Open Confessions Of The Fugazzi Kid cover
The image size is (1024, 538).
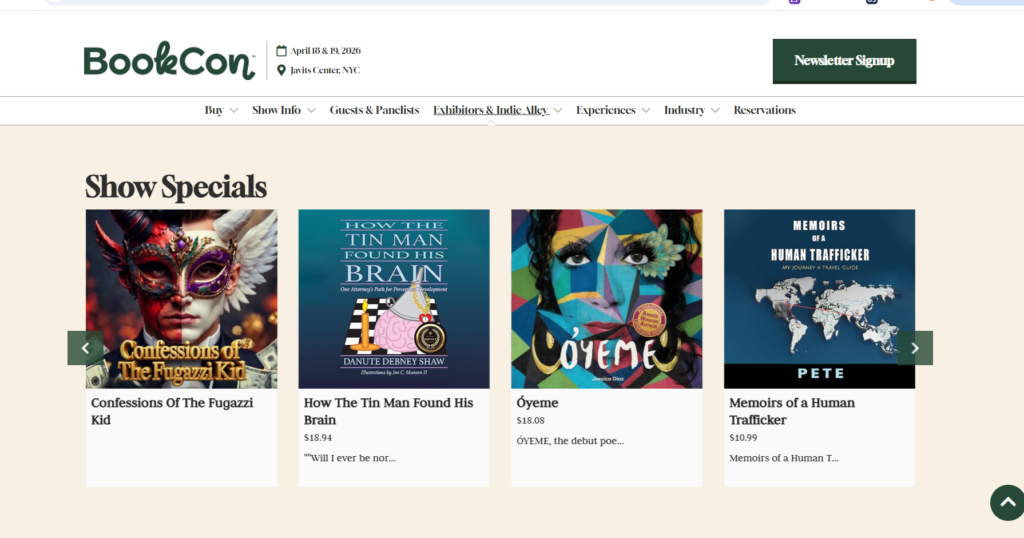(182, 299)
